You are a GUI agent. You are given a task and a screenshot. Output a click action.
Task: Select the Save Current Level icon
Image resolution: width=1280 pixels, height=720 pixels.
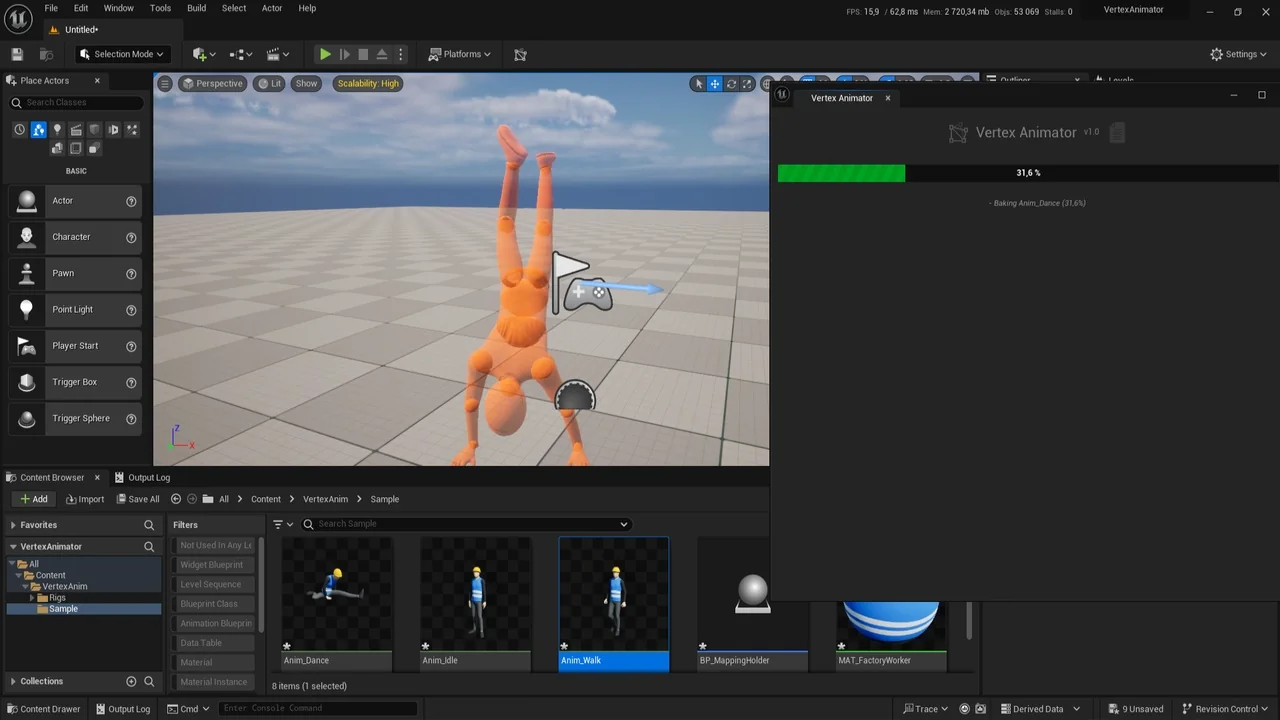(16, 54)
